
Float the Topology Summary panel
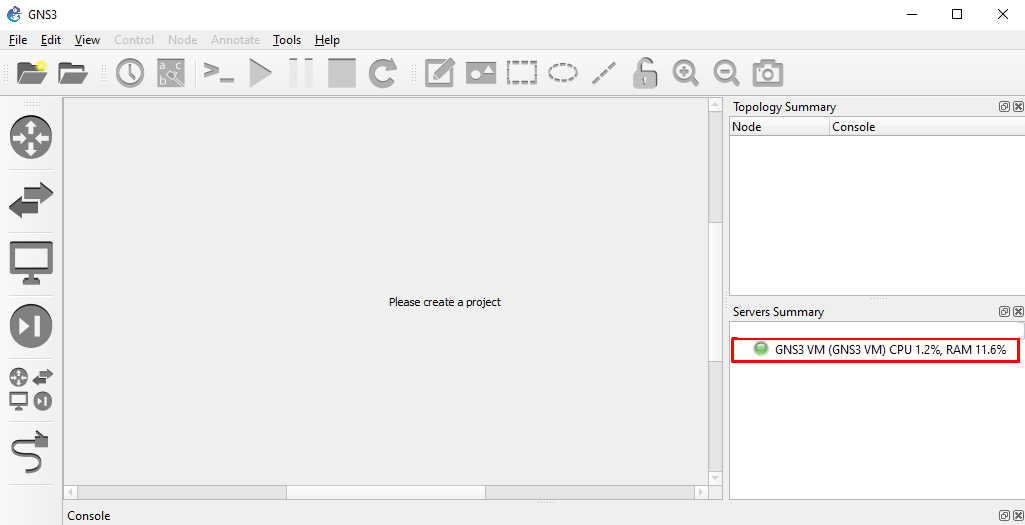[1004, 107]
